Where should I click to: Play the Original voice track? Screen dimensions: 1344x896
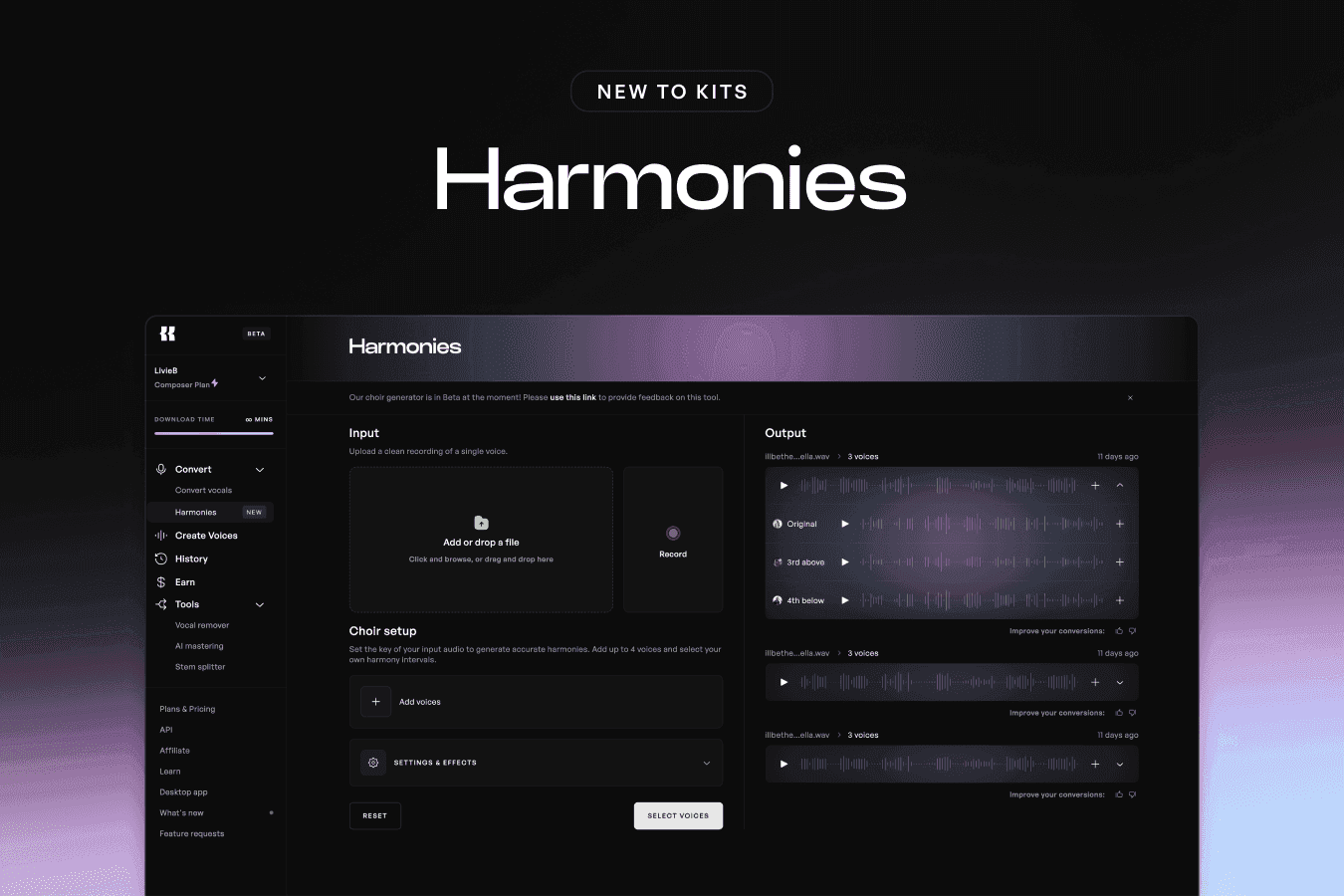tap(845, 524)
